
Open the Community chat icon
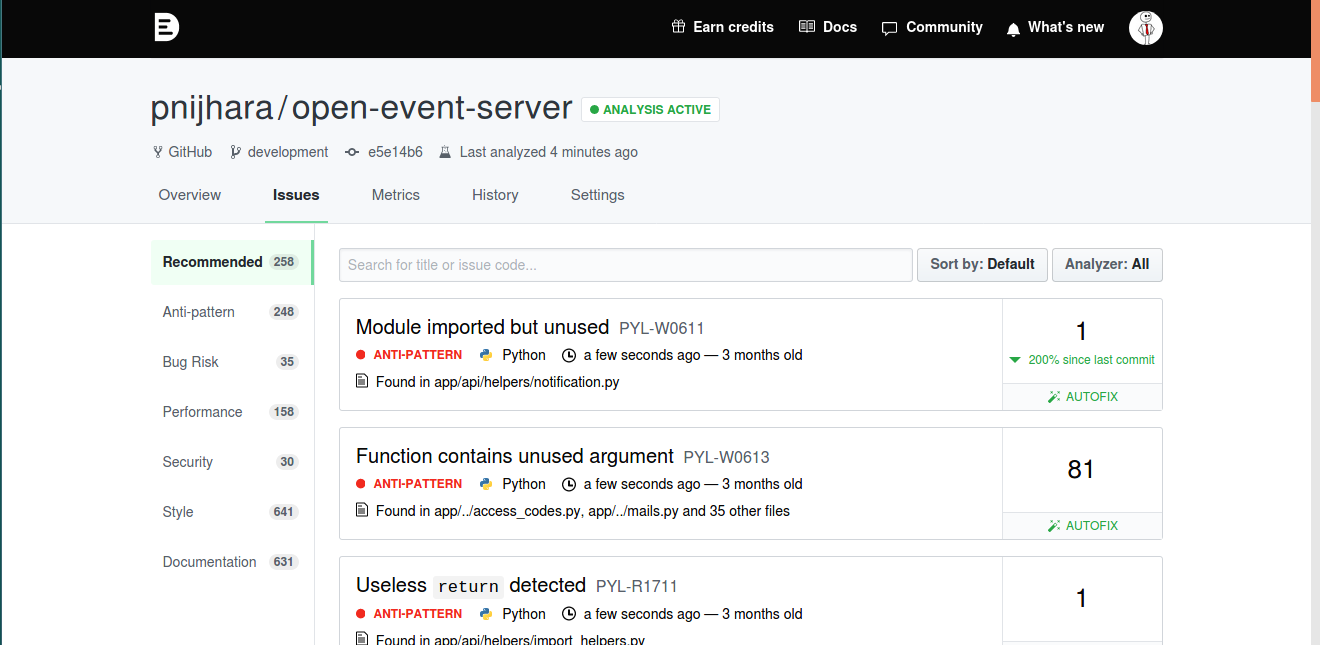click(x=889, y=27)
